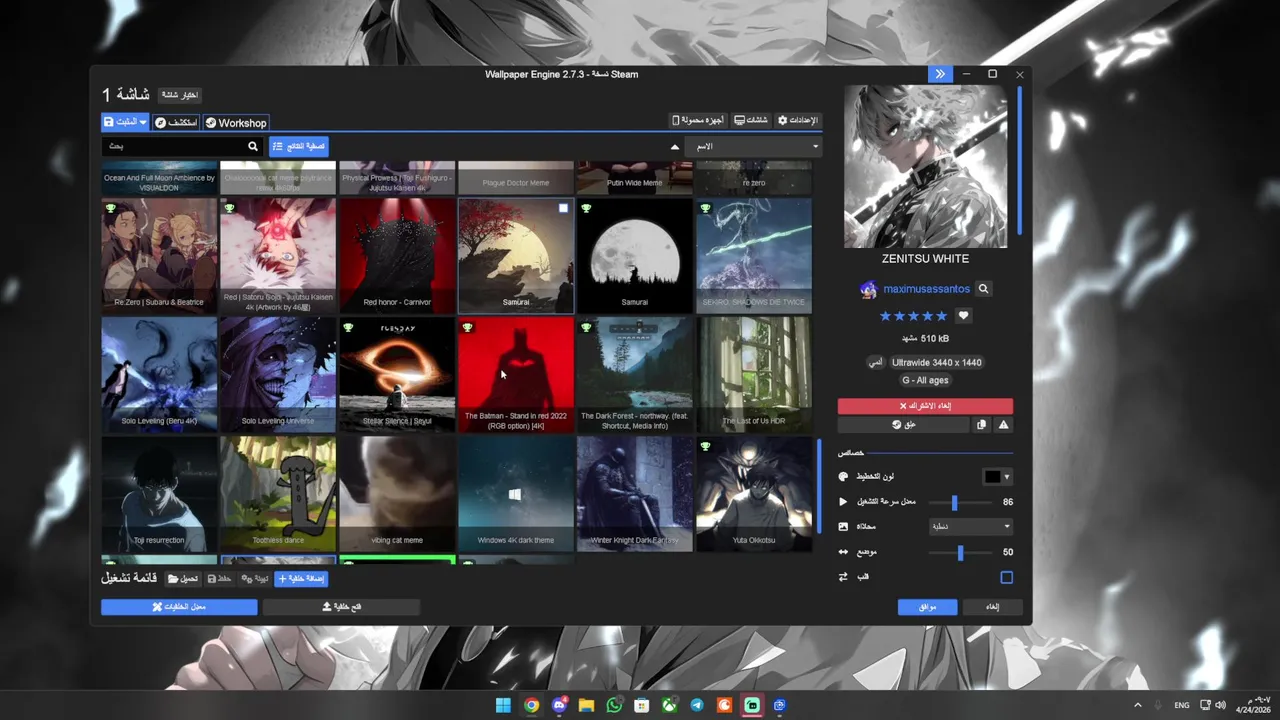Image resolution: width=1280 pixels, height=720 pixels.
Task: Select the Solo Leveling Universe wallpaper
Action: tap(278, 375)
